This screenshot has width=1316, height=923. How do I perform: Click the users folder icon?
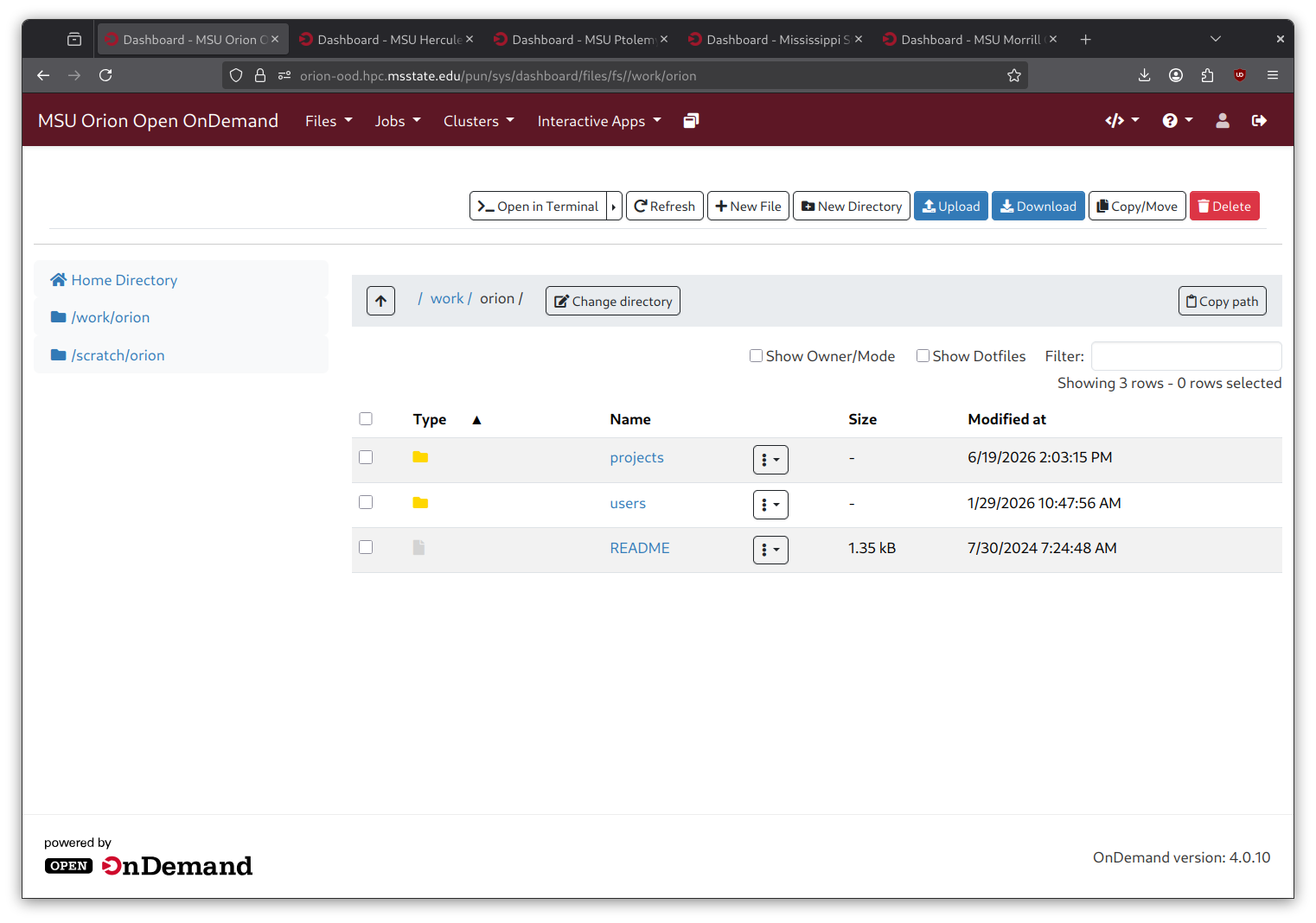[420, 503]
